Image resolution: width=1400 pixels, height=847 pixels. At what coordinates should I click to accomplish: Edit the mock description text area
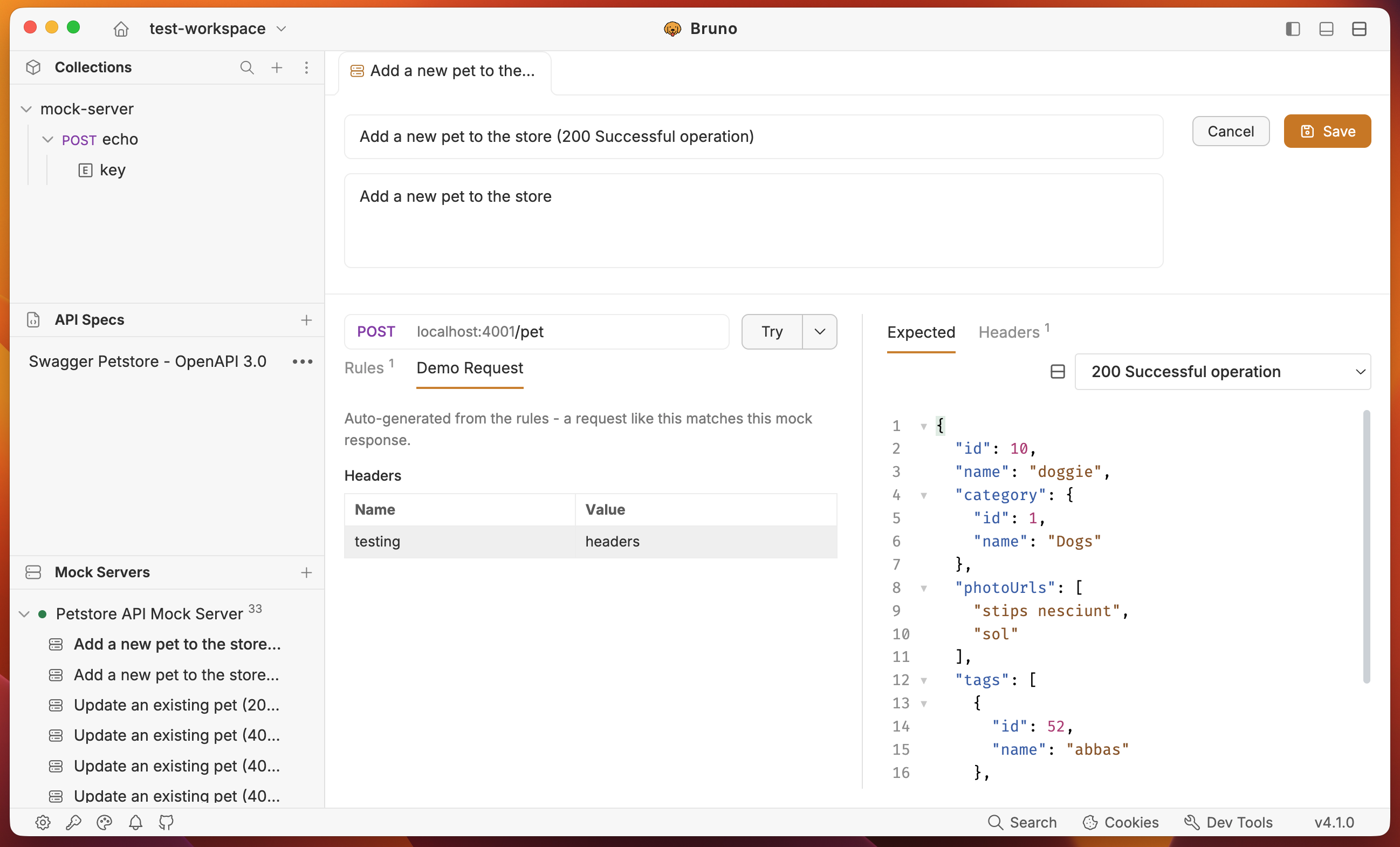point(753,221)
